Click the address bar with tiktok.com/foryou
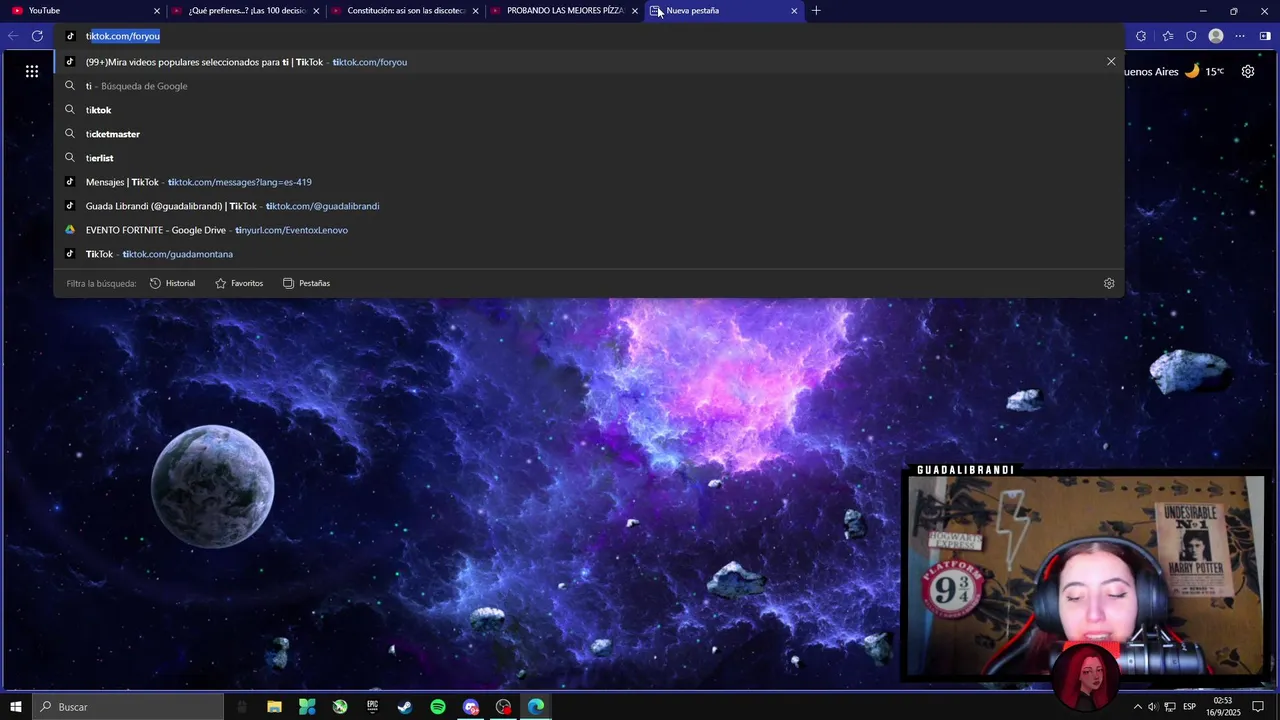 pos(590,36)
